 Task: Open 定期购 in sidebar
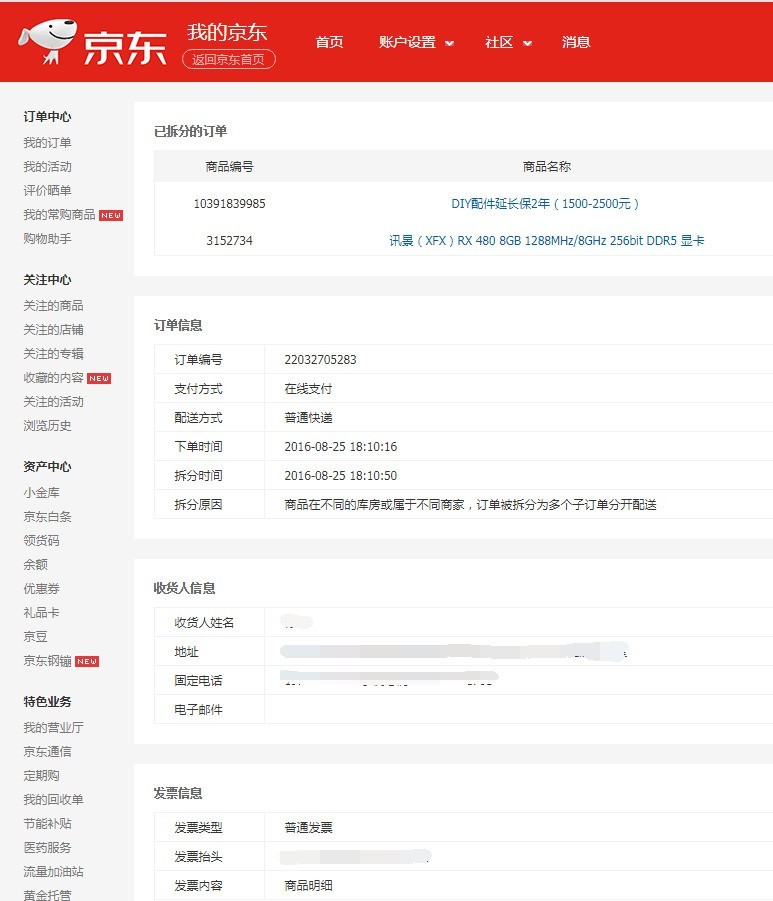tap(41, 776)
